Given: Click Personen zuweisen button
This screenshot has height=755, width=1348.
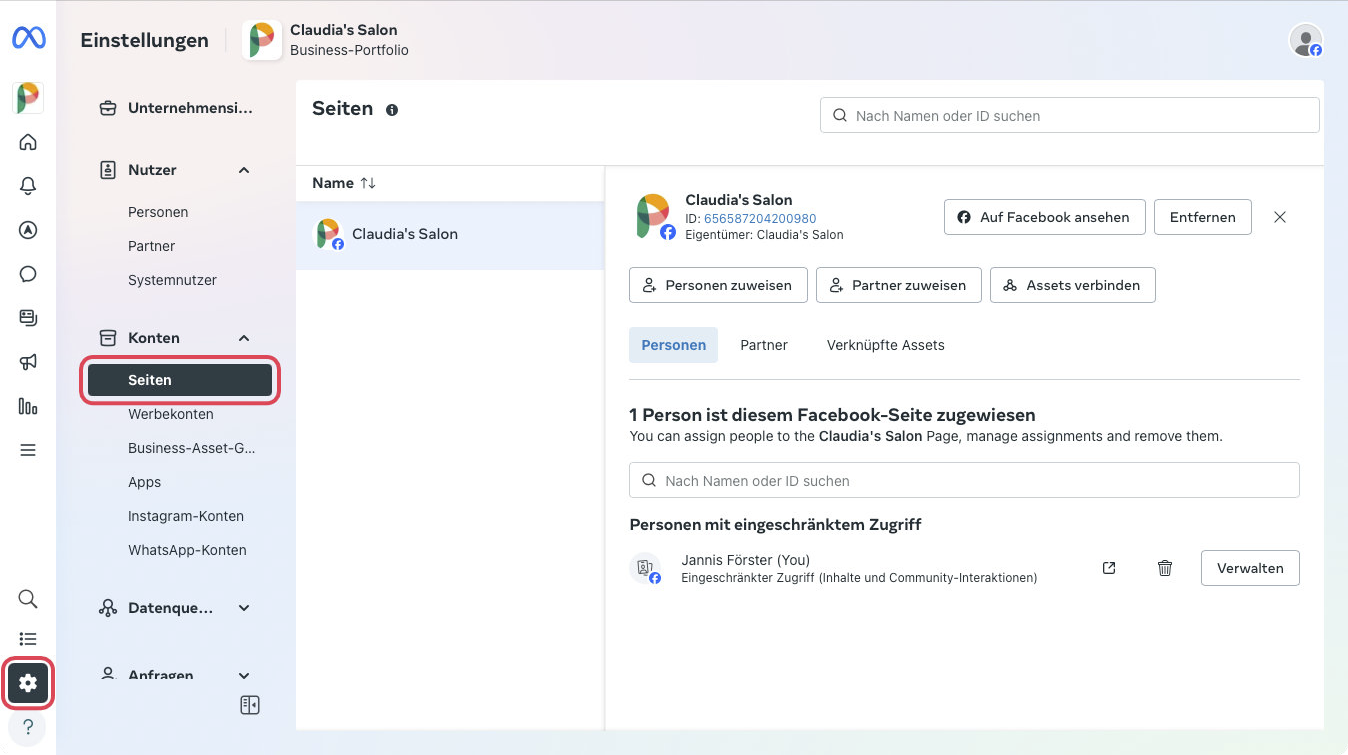Looking at the screenshot, I should (719, 285).
